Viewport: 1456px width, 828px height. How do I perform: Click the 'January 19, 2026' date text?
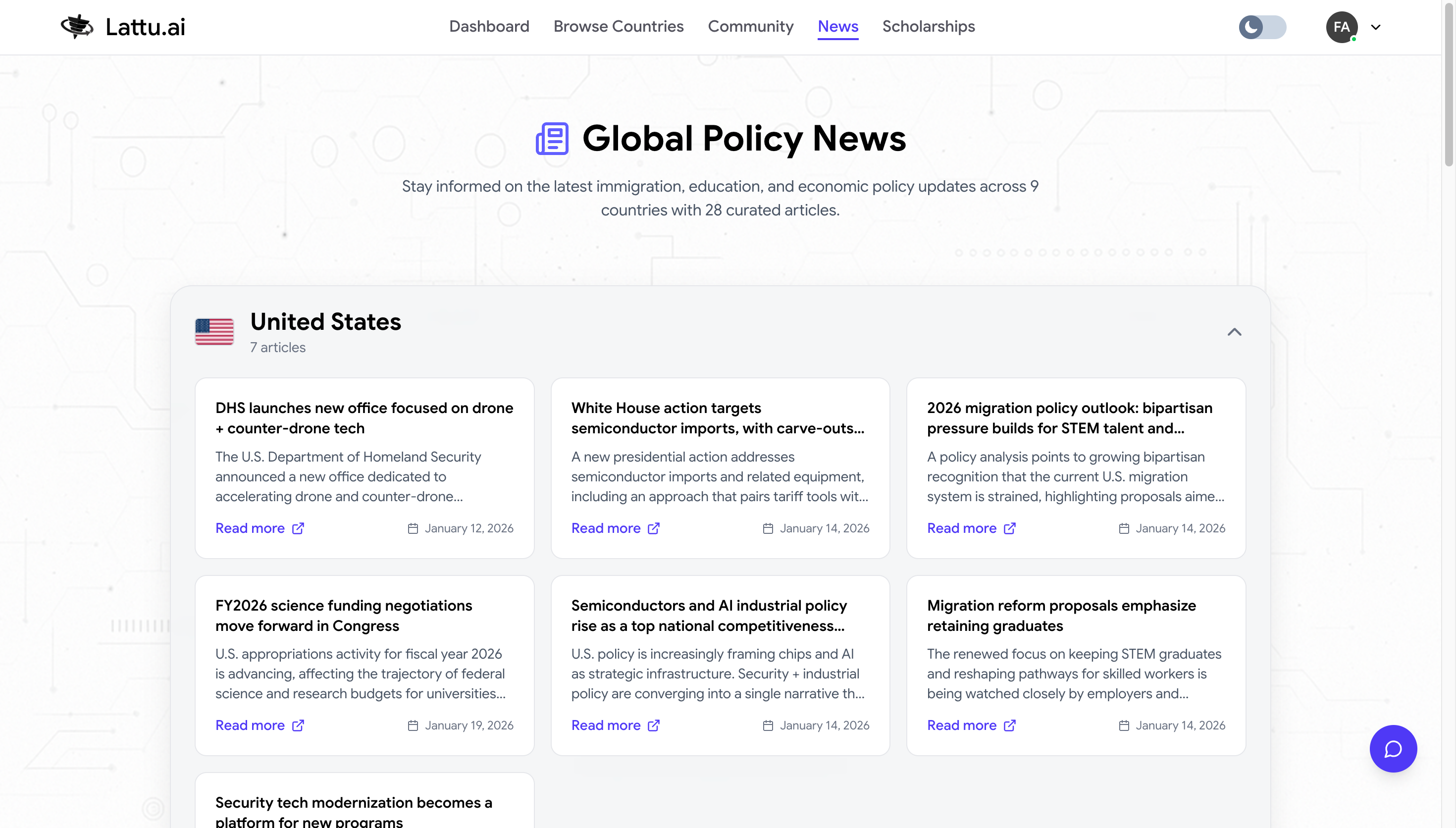pyautogui.click(x=468, y=725)
